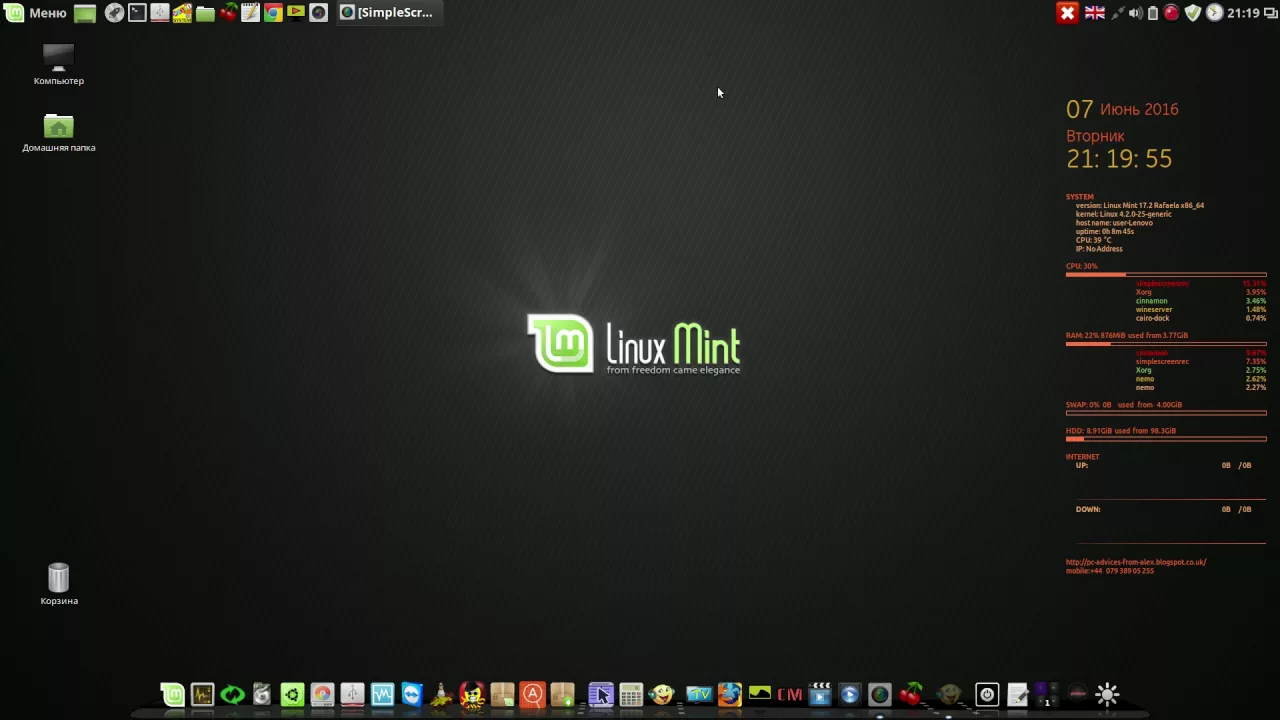
Task: Launch Firefox from the dock
Action: 729,694
